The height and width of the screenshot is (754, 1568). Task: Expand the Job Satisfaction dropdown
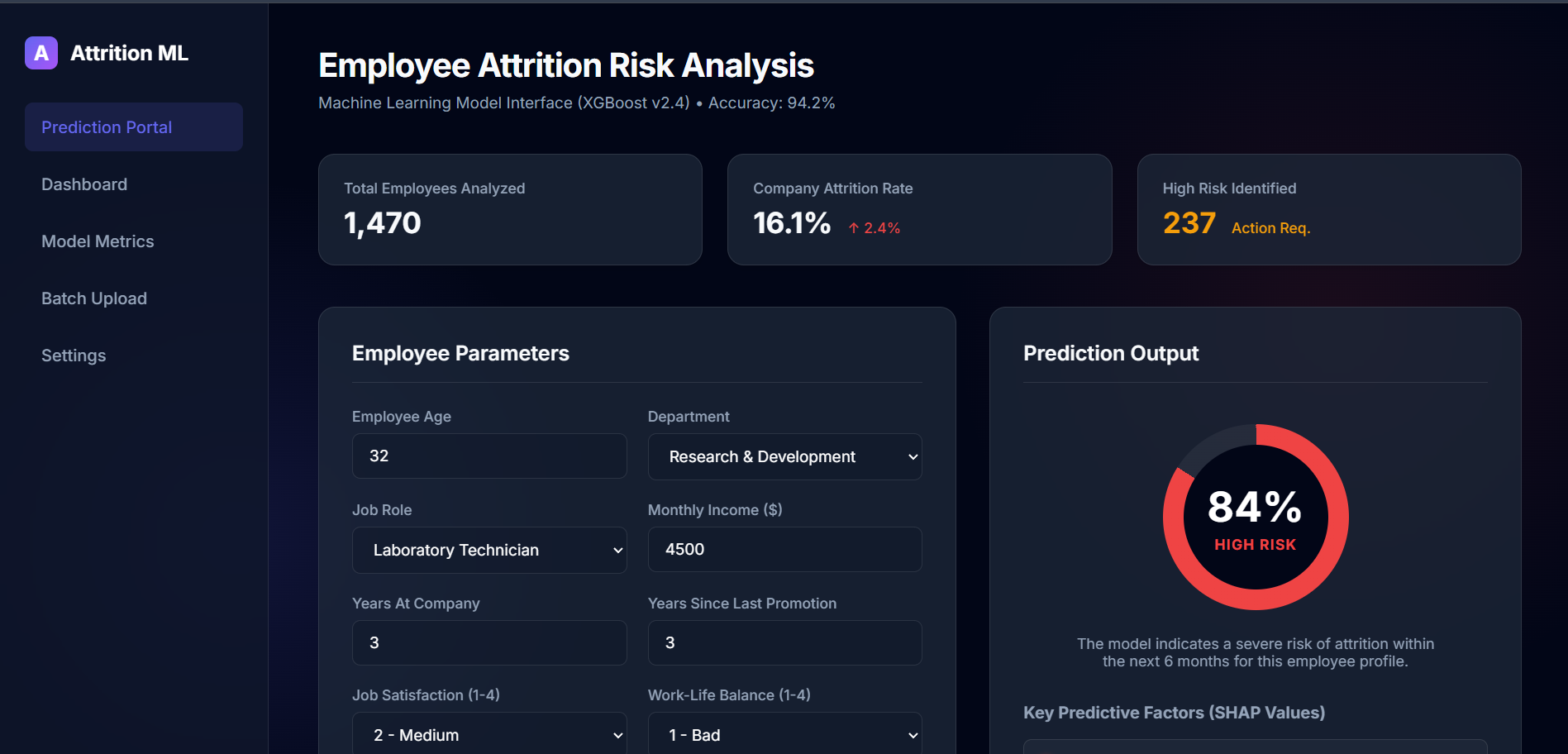tap(489, 734)
